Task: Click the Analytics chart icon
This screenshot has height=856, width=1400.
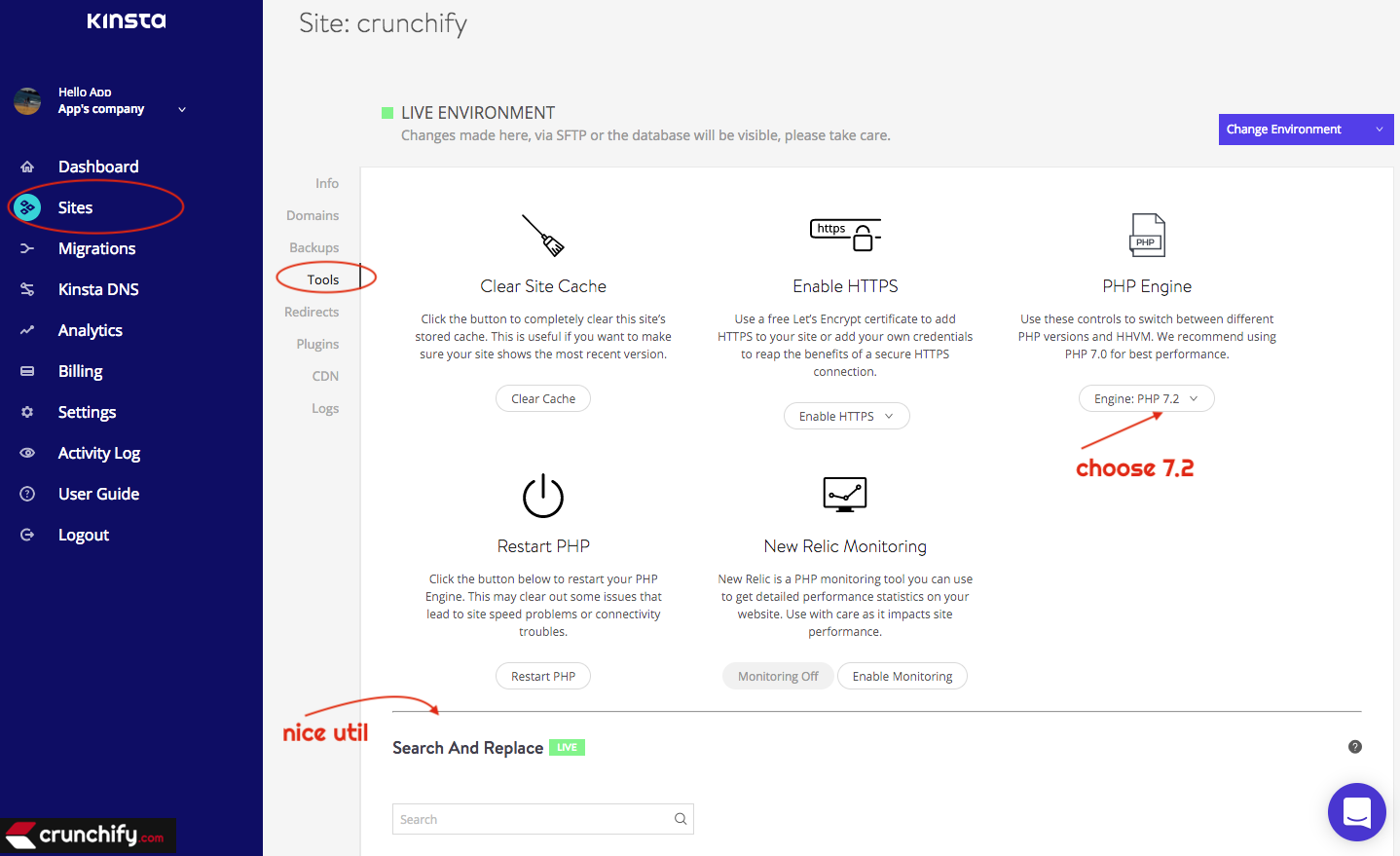Action: click(27, 330)
